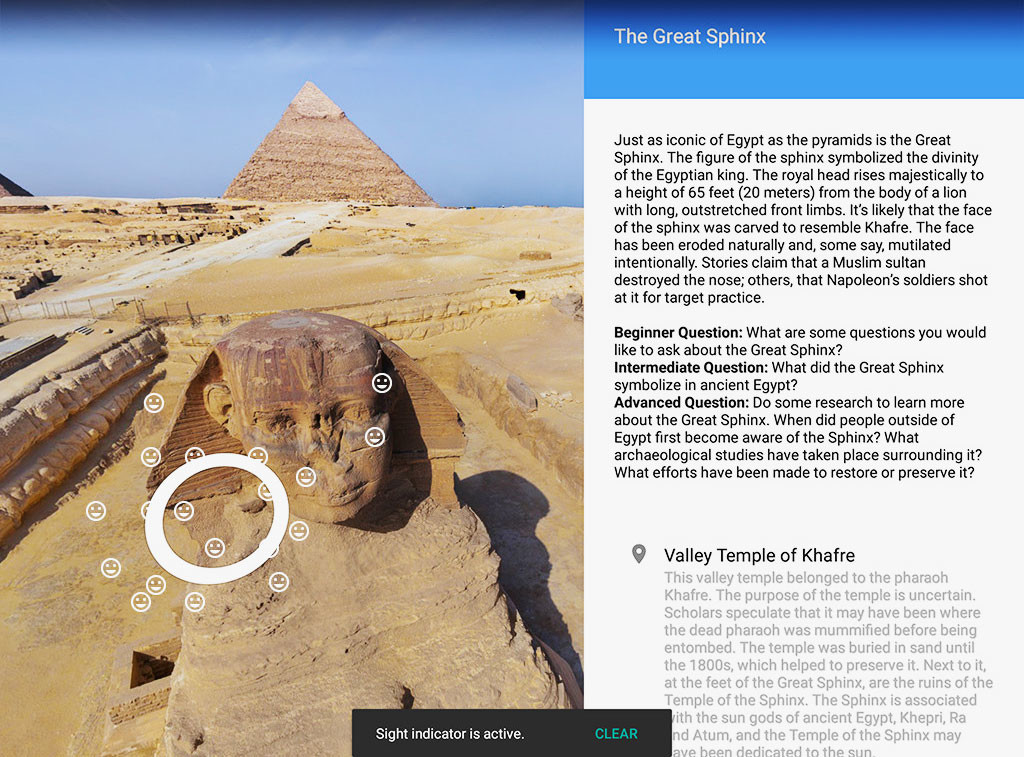
Task: Click the Sphinx's face in the panorama
Action: point(320,451)
